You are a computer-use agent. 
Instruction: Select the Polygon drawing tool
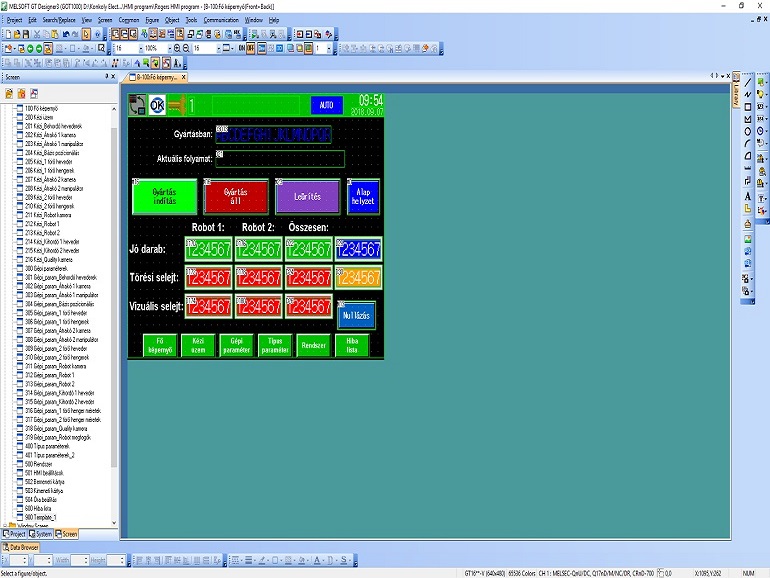coord(747,119)
